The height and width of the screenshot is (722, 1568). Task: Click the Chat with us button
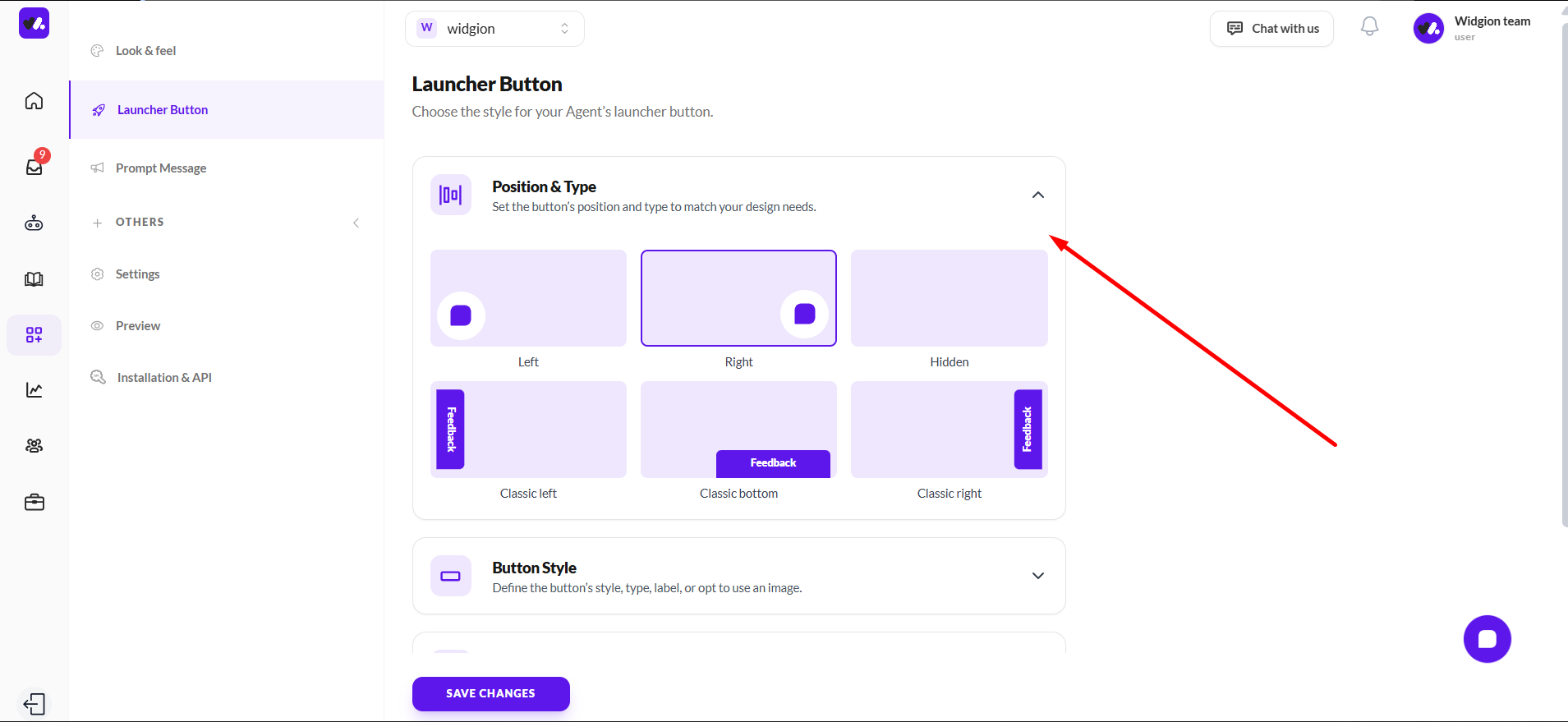(x=1271, y=29)
